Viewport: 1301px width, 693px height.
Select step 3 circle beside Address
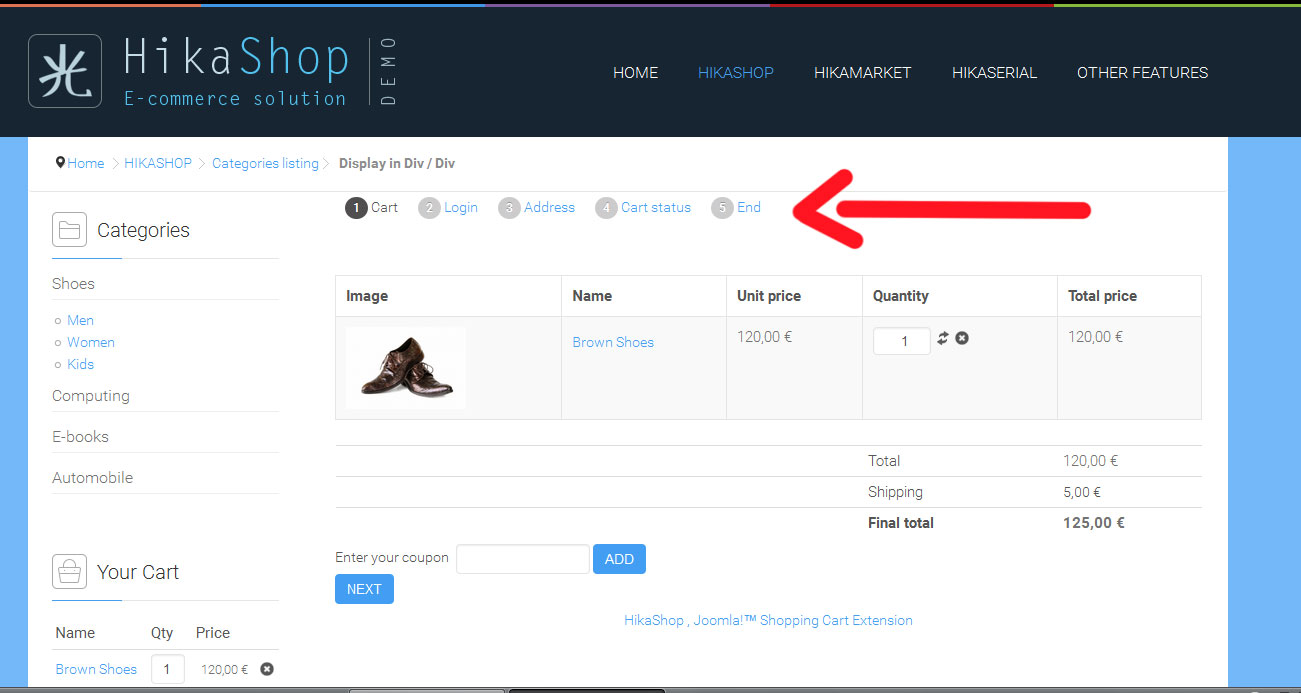(x=509, y=208)
